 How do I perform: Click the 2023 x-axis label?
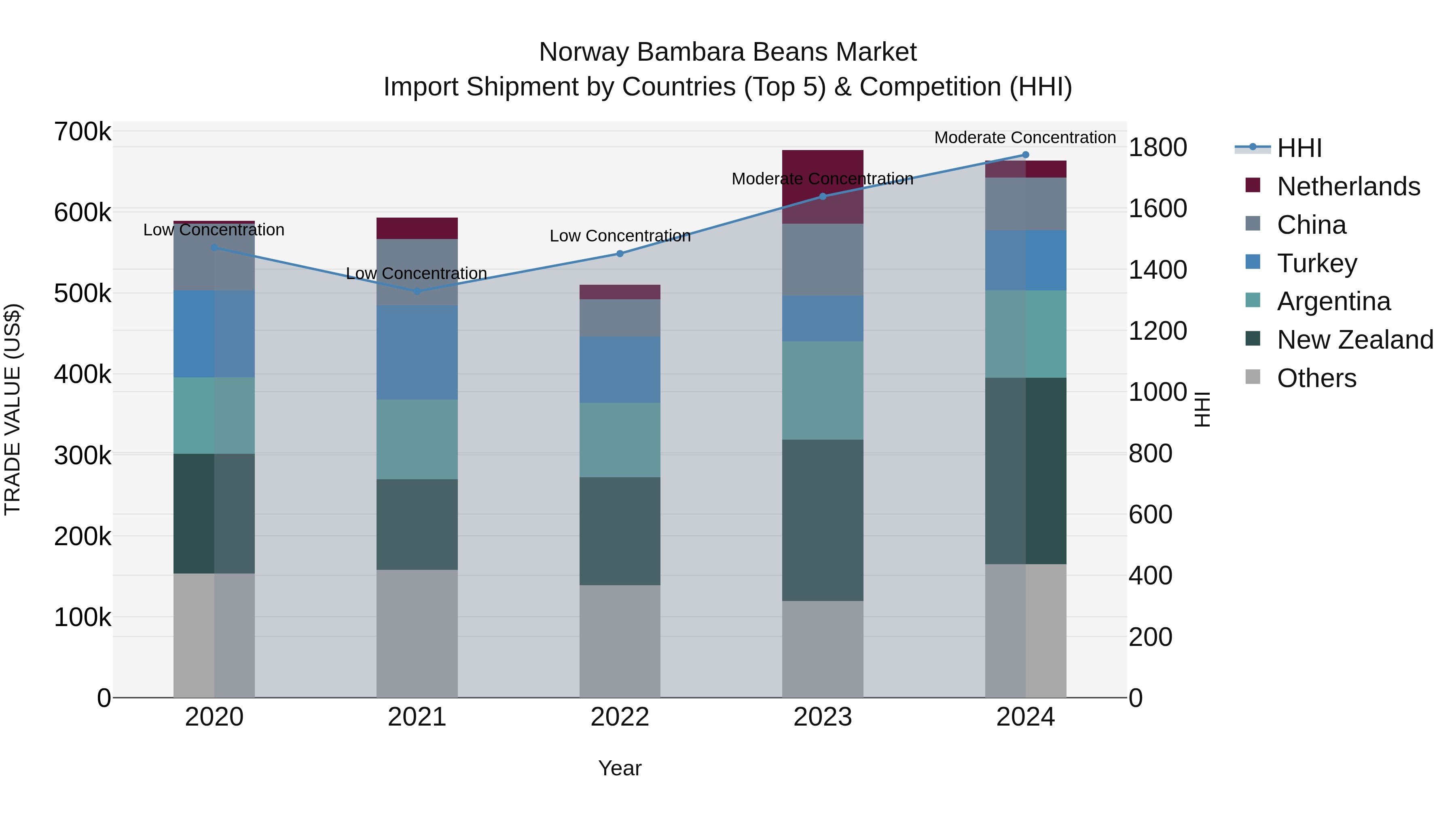pos(823,717)
